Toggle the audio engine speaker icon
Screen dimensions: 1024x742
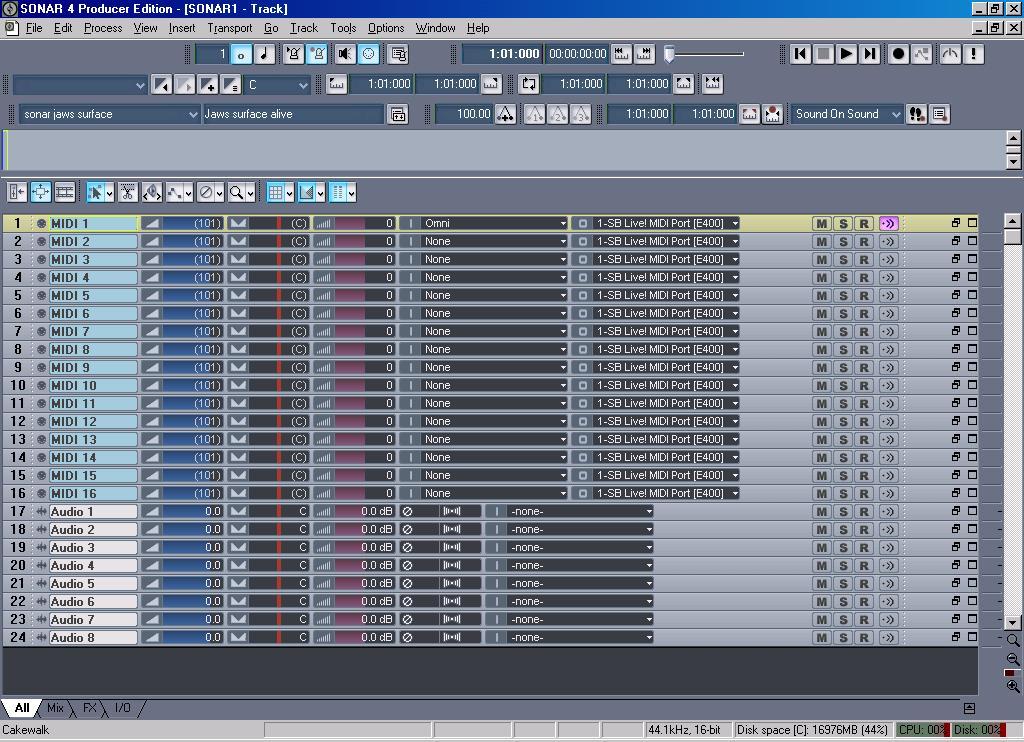click(345, 54)
